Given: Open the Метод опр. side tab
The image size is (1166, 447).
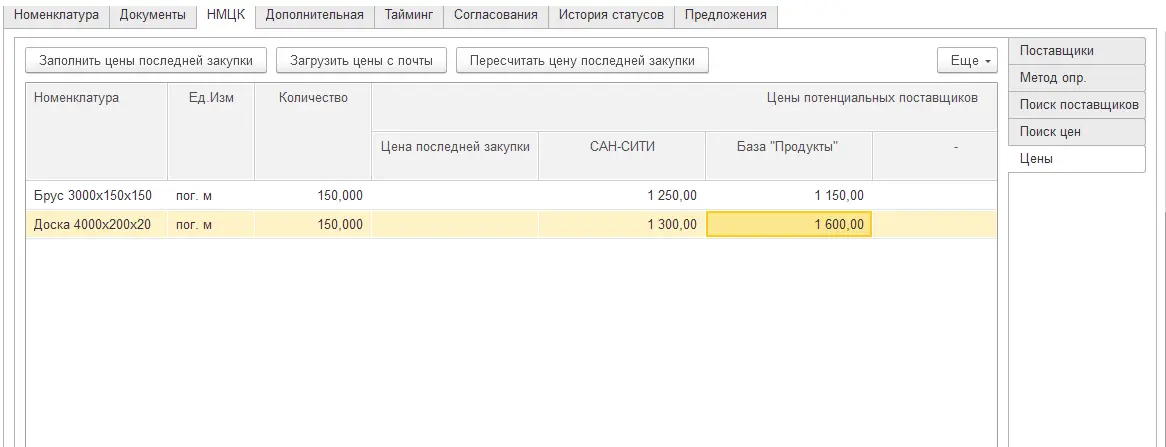Looking at the screenshot, I should 1077,78.
